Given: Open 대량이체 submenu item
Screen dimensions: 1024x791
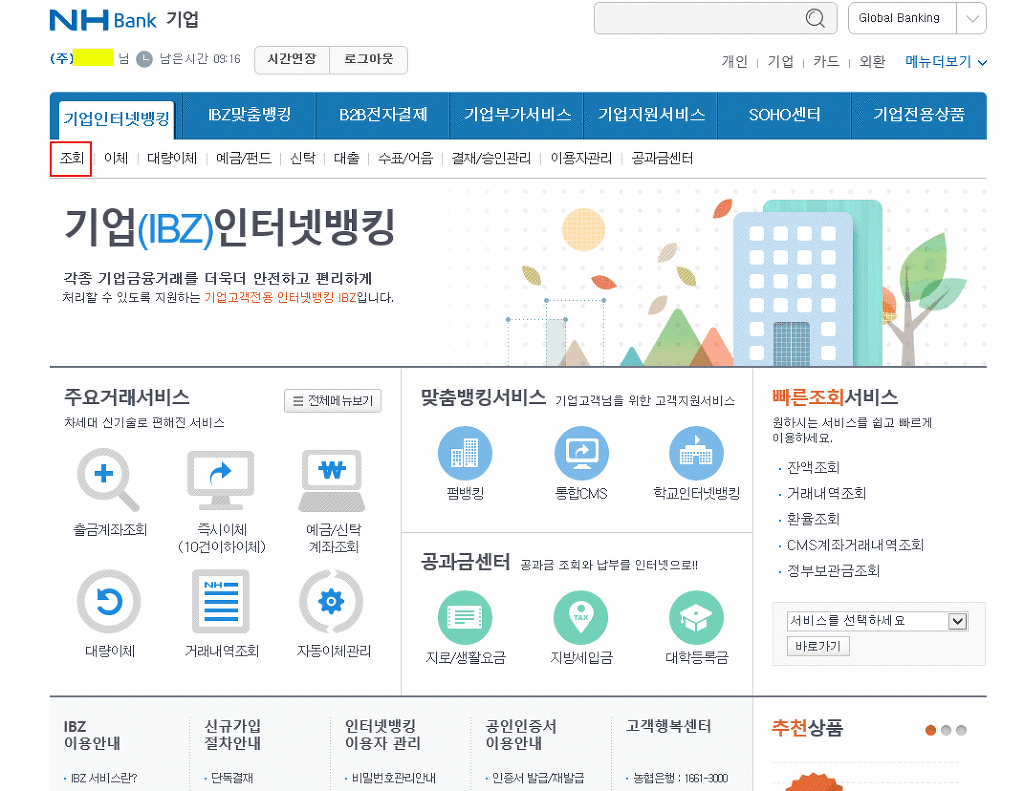Looking at the screenshot, I should (x=172, y=159).
